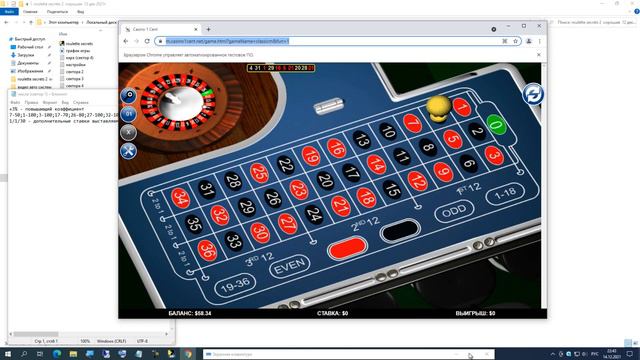Bet on red number 25
Screen dimensions: 640x360
click(x=259, y=173)
